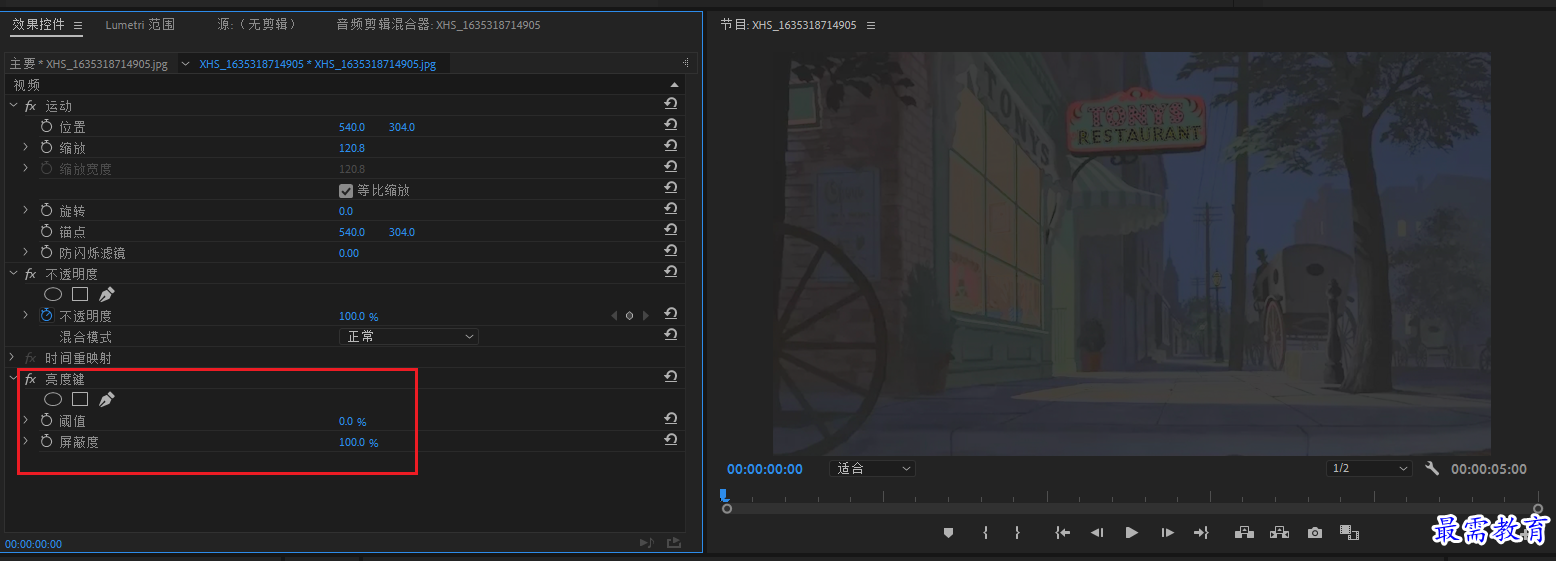Viewport: 1556px width, 561px height.
Task: Open 效果控件 panel menu icon
Action: coord(78,25)
